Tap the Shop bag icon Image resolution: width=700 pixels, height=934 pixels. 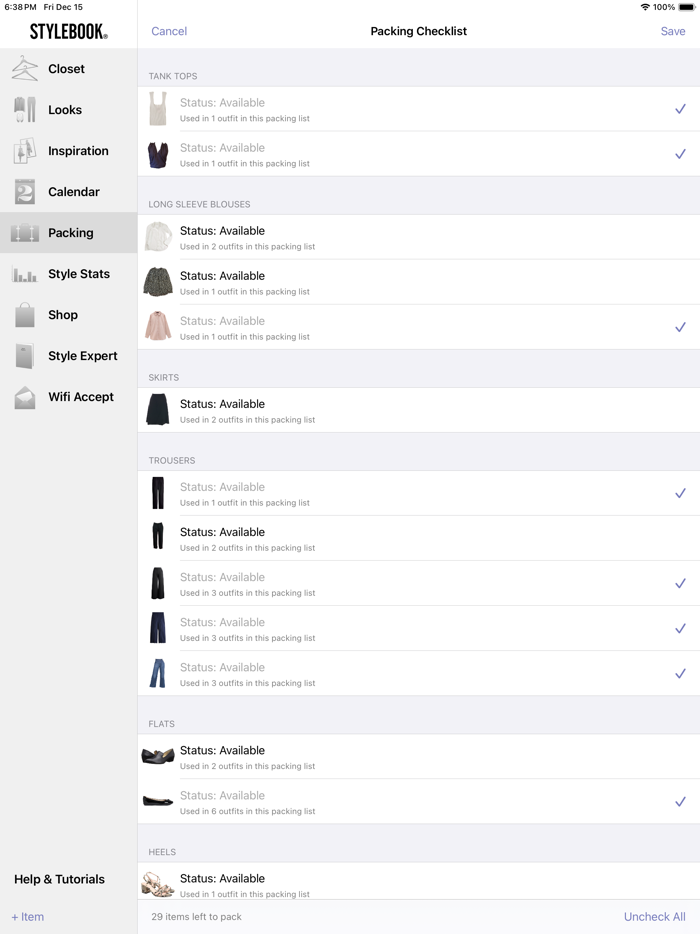point(24,315)
